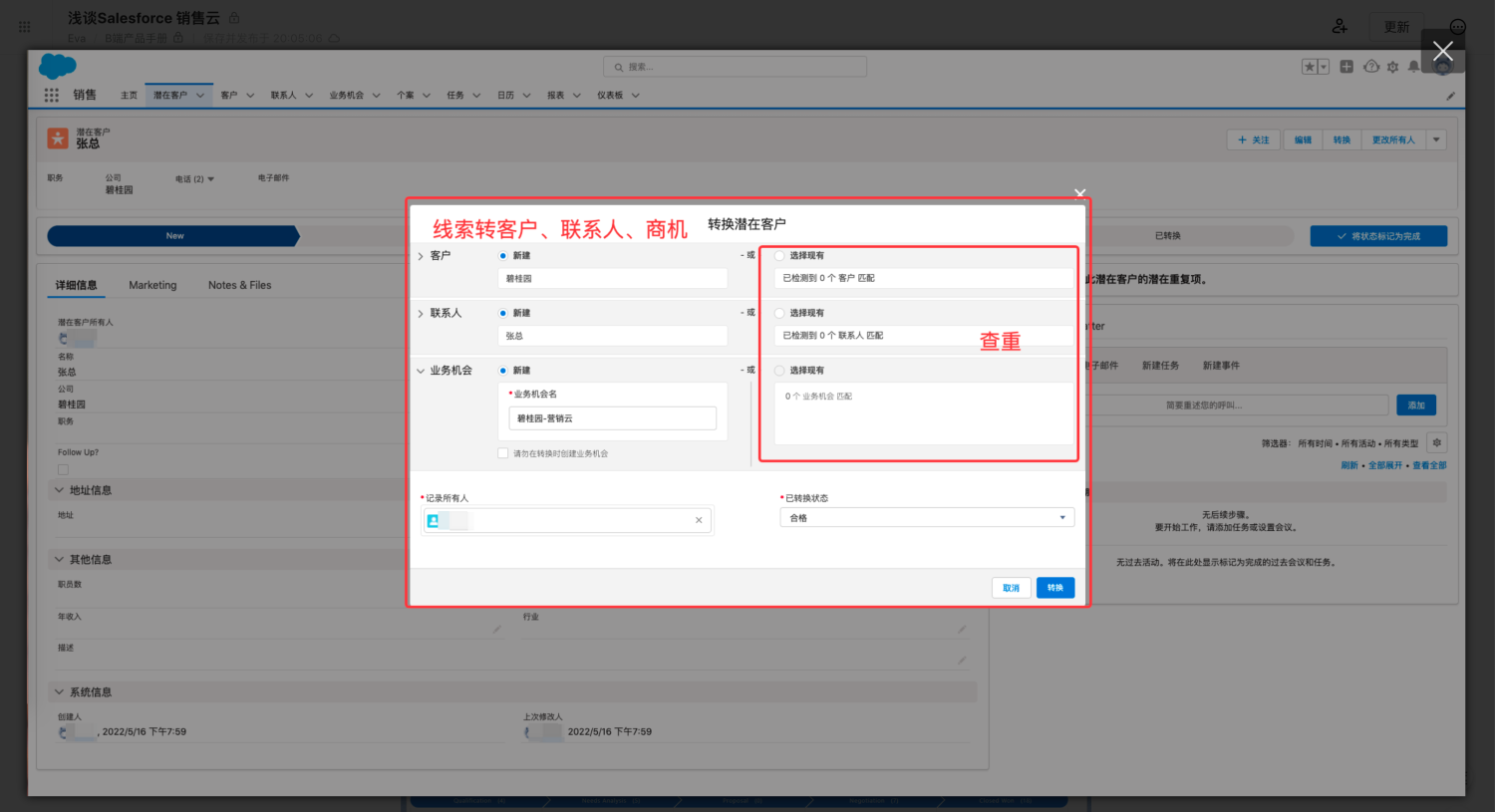This screenshot has height=812, width=1495.
Task: Click the 添加 button in activity panel
Action: click(x=1416, y=406)
